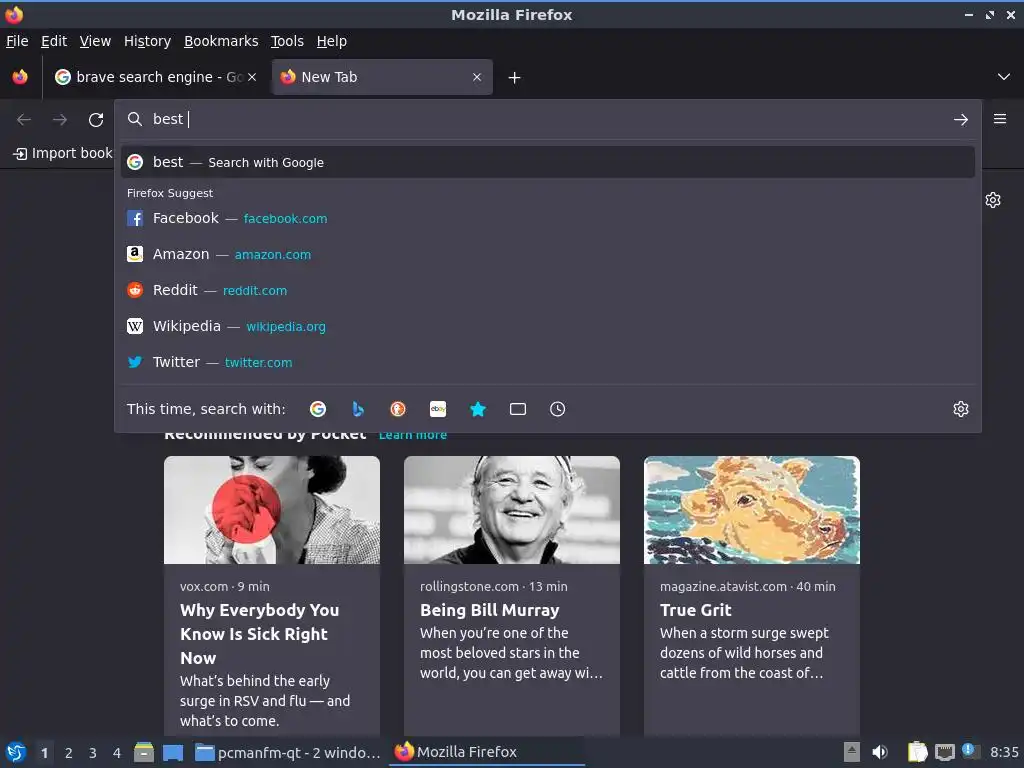Open the clipboard manager tray icon

[x=917, y=752]
